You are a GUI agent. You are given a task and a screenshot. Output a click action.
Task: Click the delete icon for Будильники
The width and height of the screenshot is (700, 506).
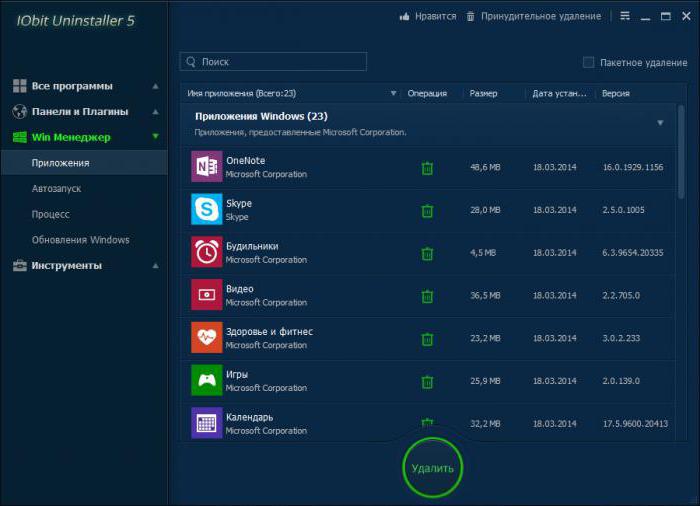pos(427,254)
